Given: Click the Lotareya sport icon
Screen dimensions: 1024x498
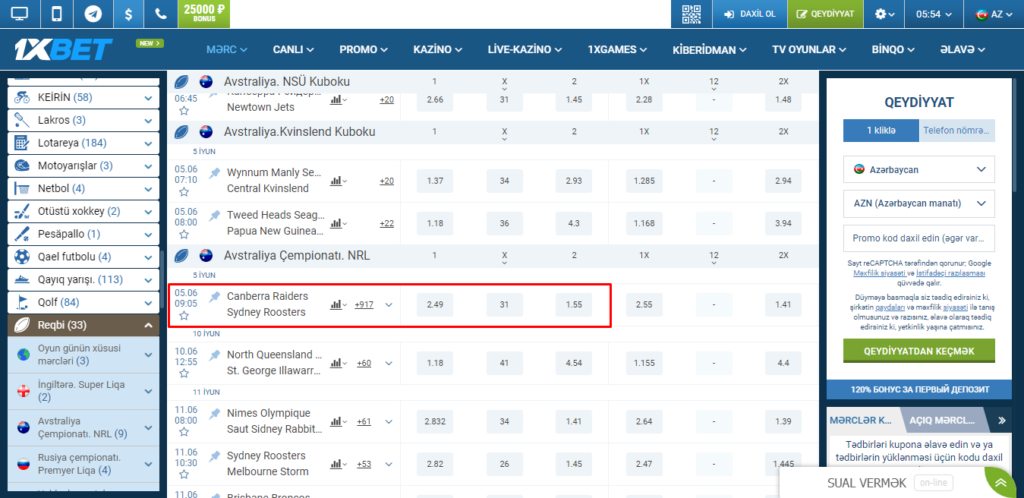Looking at the screenshot, I should point(22,143).
